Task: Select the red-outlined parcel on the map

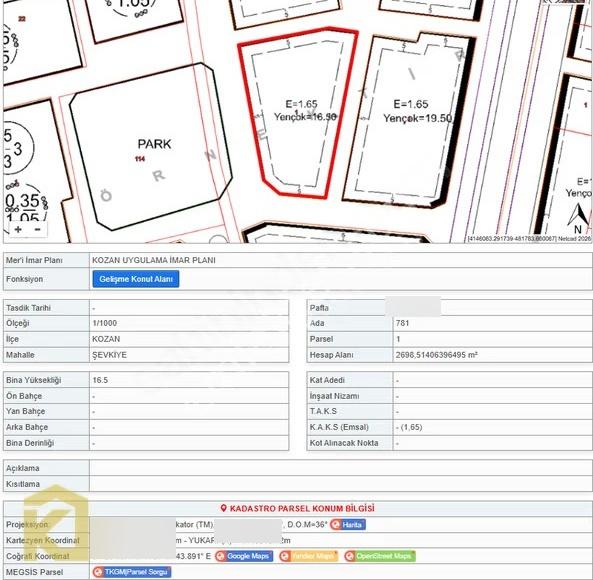Action: 299,113
